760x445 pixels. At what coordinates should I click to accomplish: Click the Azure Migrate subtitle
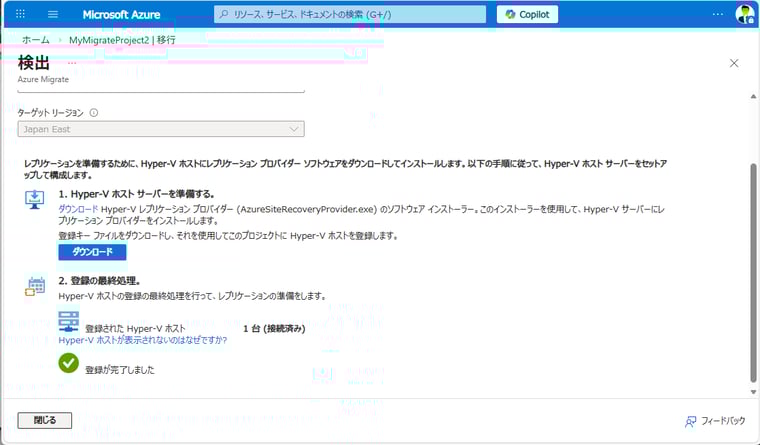click(x=43, y=79)
